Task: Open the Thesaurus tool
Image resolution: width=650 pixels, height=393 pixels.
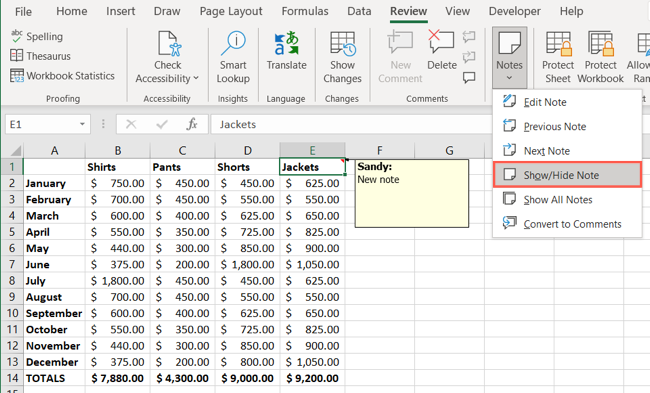Action: [x=40, y=56]
